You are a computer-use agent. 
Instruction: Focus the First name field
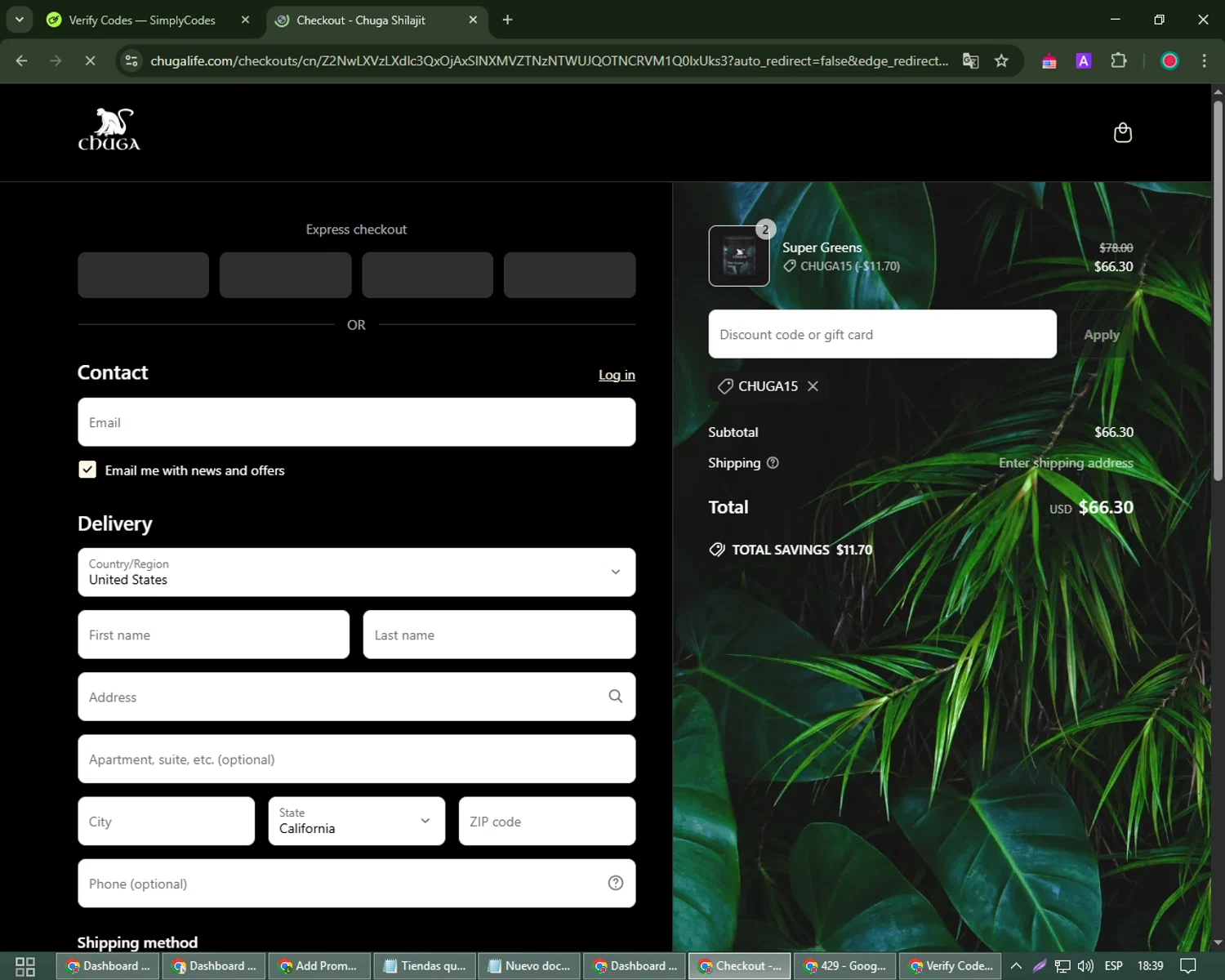[x=213, y=635]
